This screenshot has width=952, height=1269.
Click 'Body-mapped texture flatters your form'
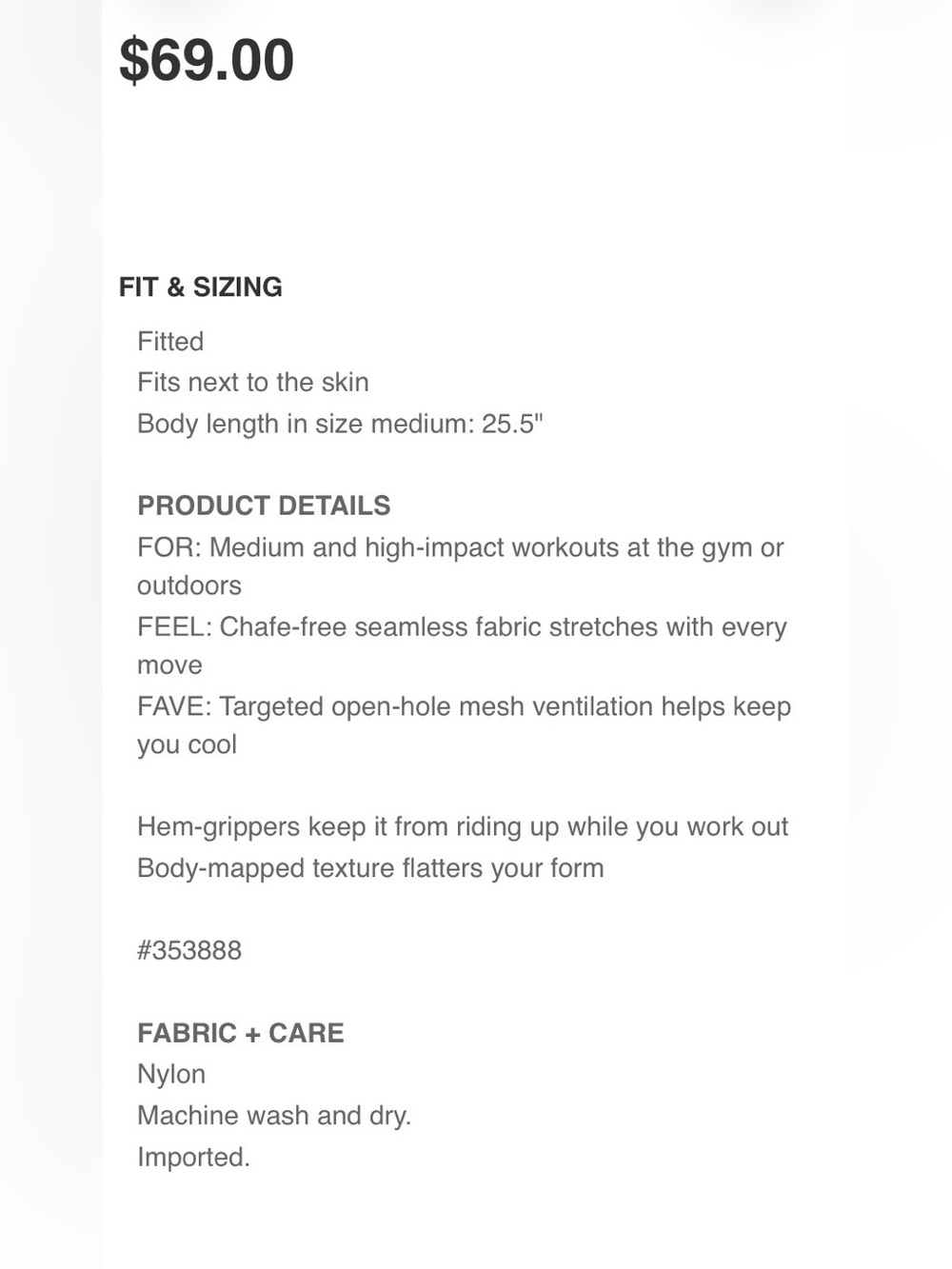pyautogui.click(x=370, y=868)
